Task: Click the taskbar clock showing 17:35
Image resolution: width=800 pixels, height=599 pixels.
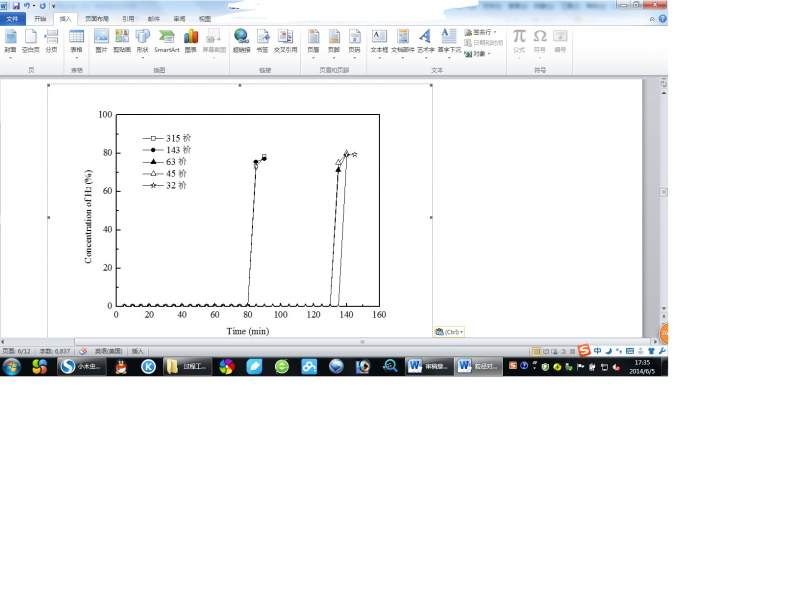Action: 642,367
